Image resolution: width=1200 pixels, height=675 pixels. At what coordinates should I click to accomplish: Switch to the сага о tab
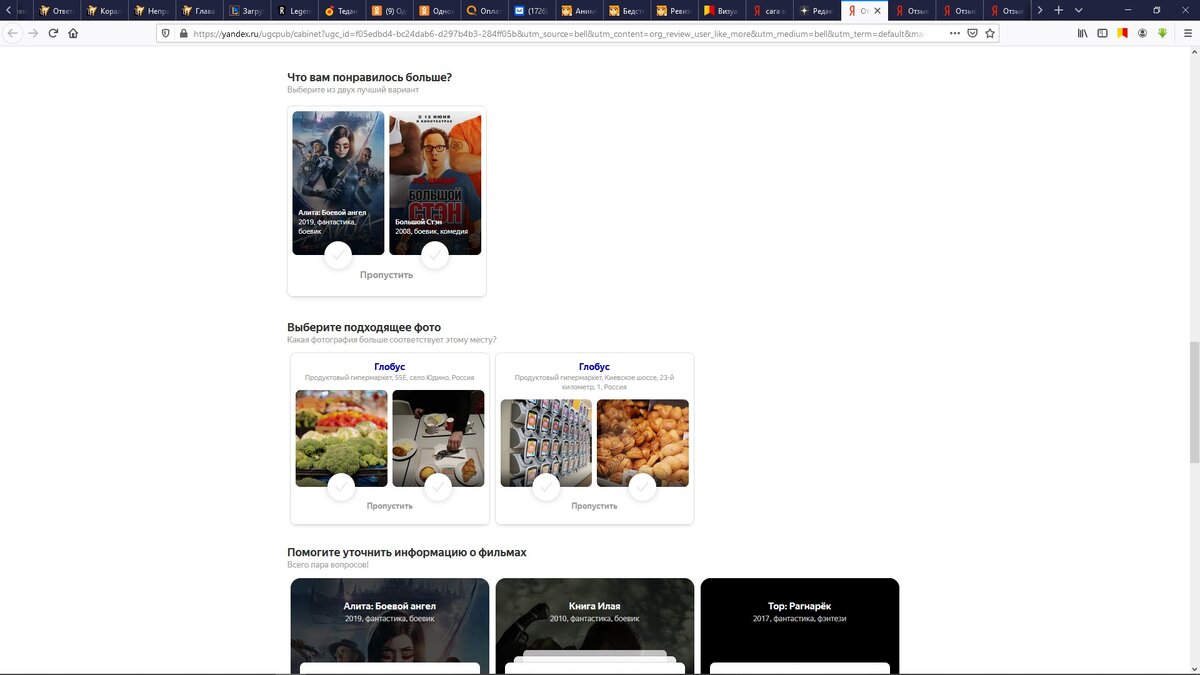(x=767, y=10)
